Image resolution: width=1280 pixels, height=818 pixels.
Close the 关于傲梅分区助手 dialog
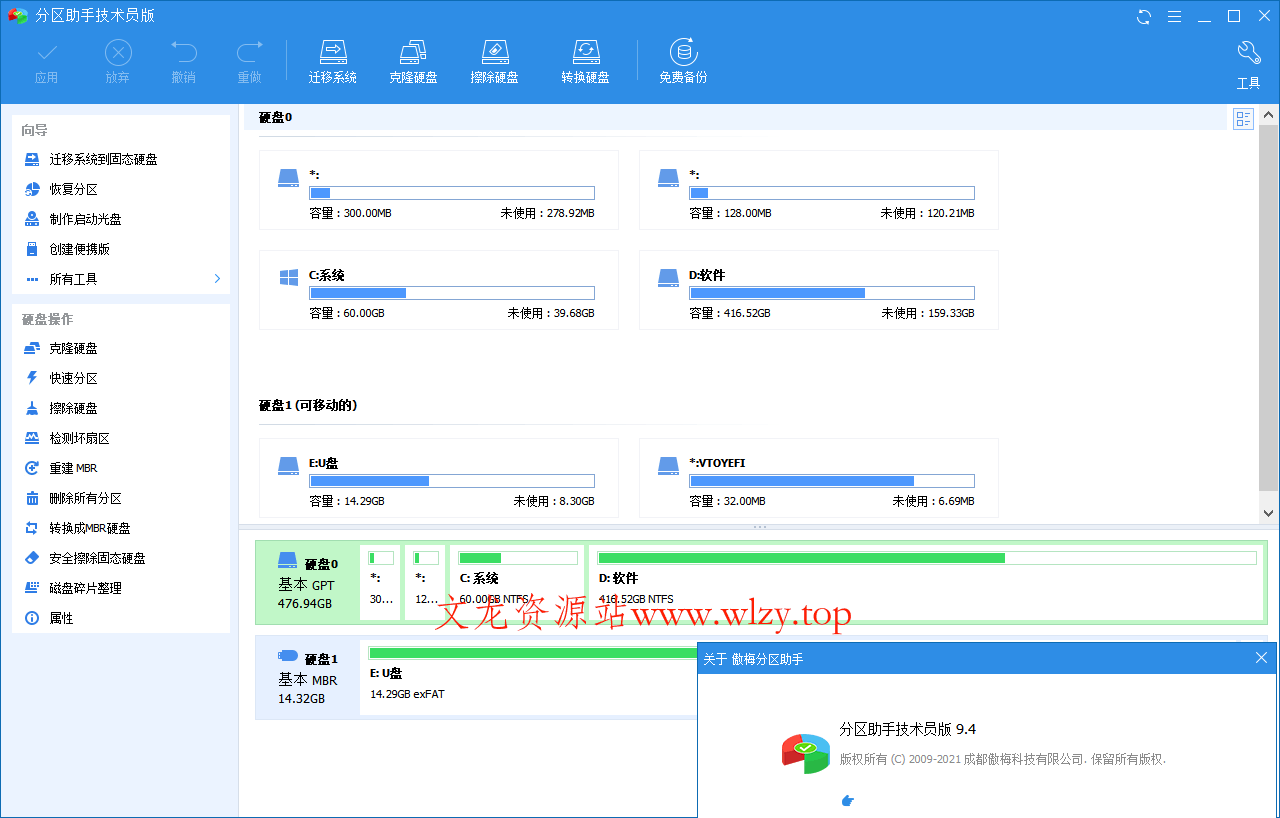click(1261, 657)
